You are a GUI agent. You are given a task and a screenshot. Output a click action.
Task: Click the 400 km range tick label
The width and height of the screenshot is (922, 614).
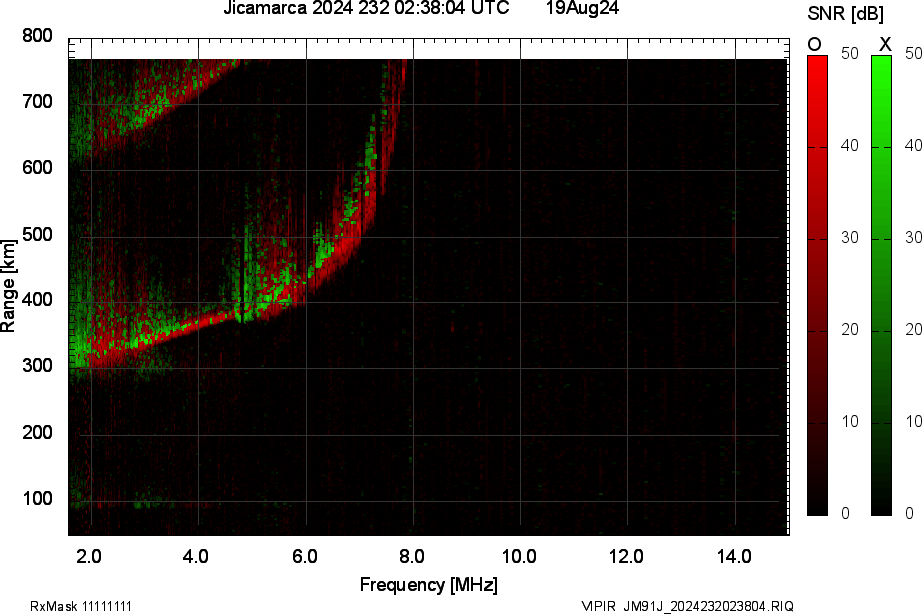click(x=37, y=300)
